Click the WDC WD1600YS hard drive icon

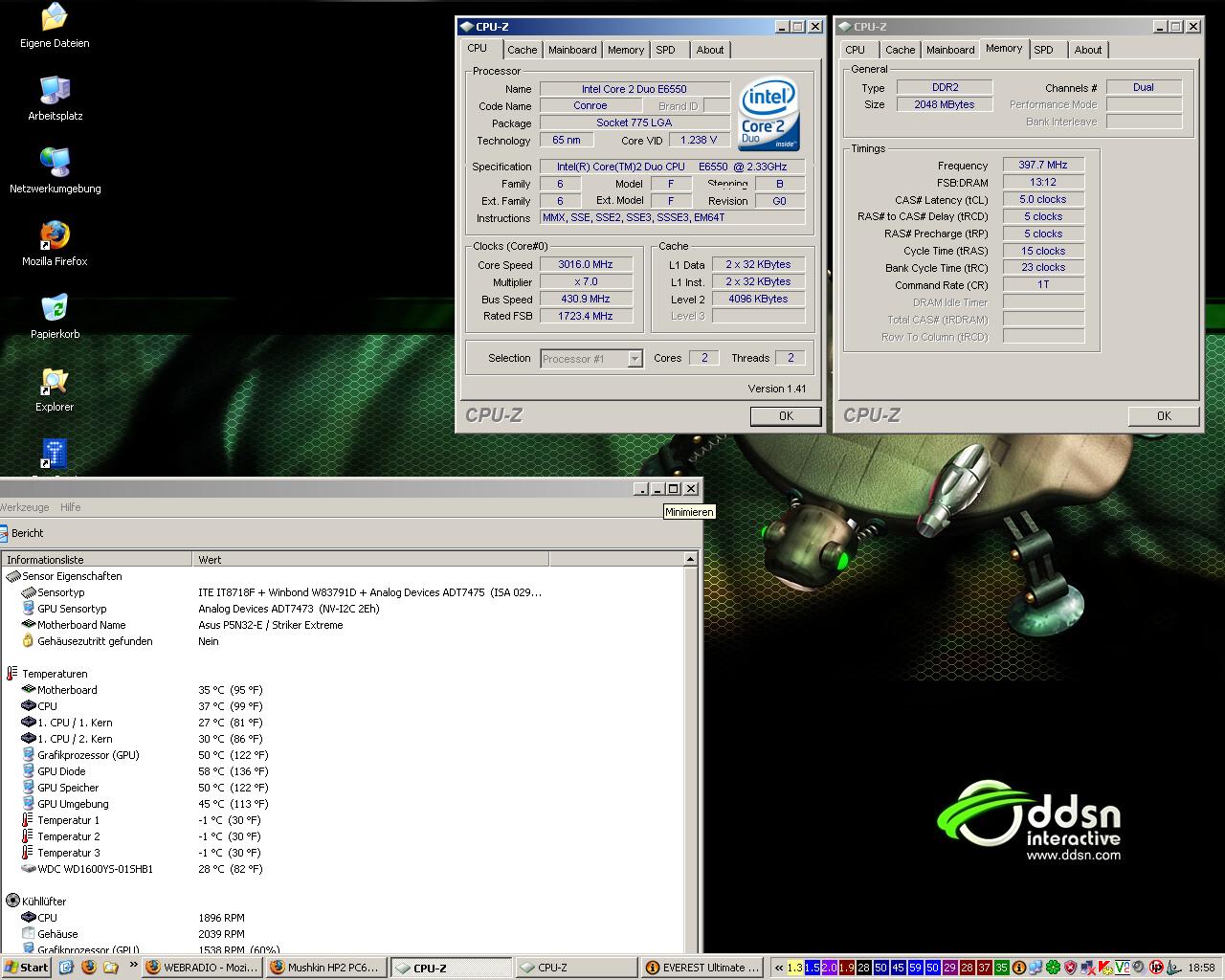click(x=29, y=869)
